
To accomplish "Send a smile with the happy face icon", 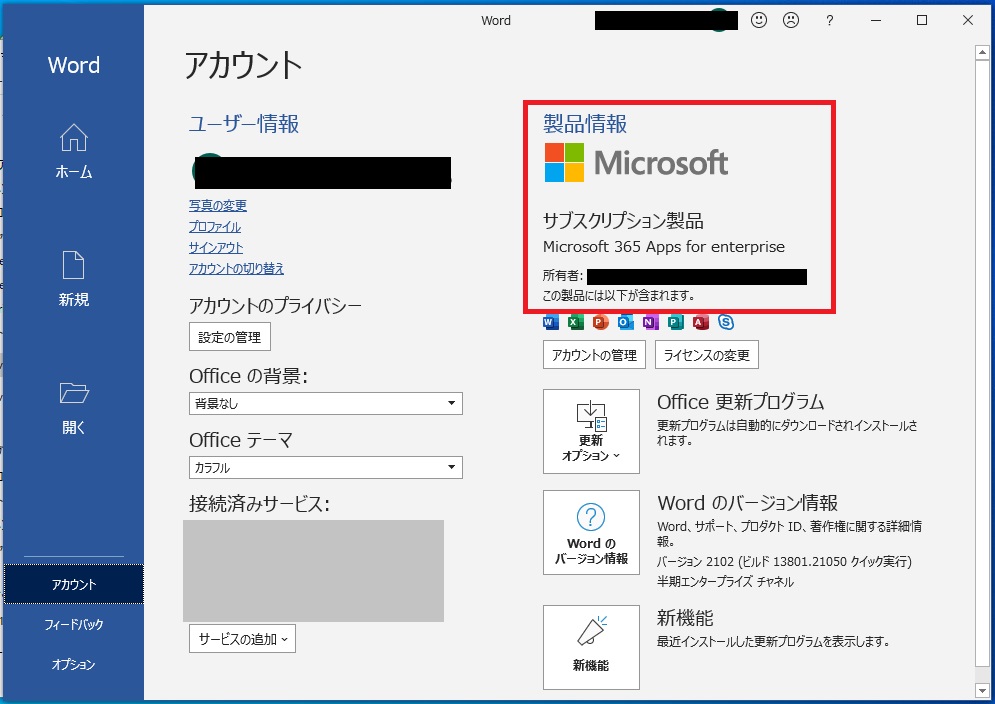I will coord(759,20).
